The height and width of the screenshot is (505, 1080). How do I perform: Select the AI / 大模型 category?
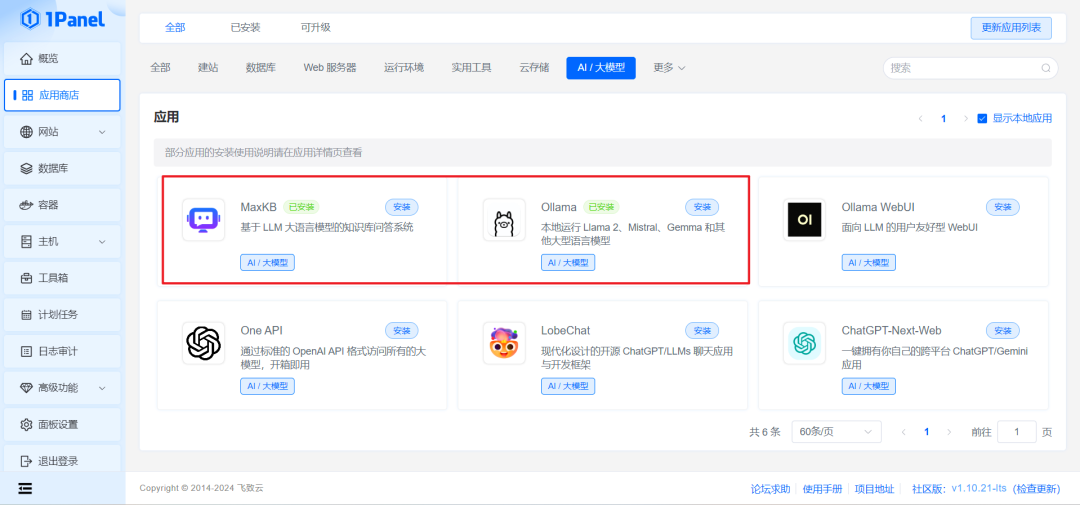tap(601, 68)
